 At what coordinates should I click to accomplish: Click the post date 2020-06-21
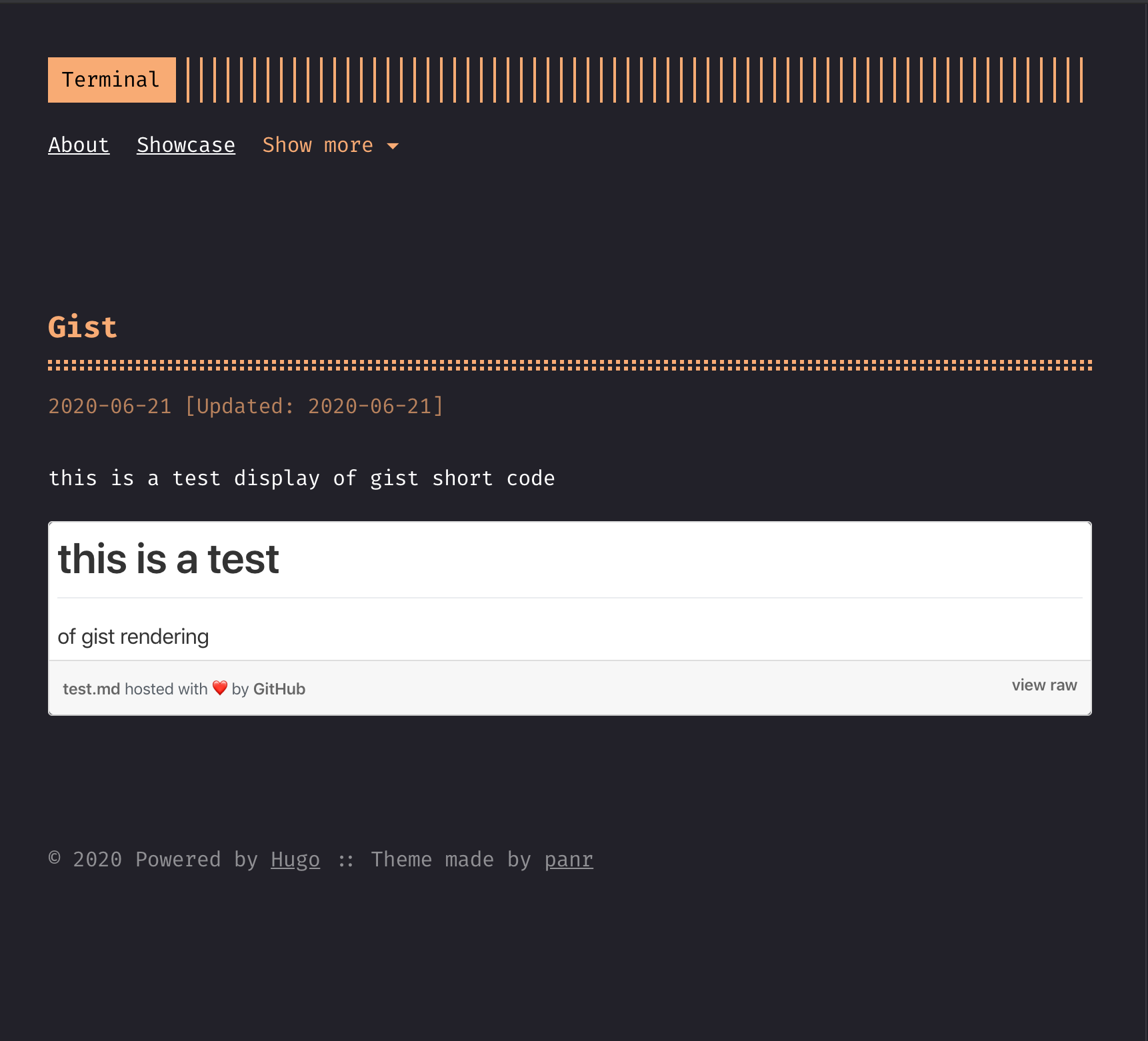[x=109, y=406]
